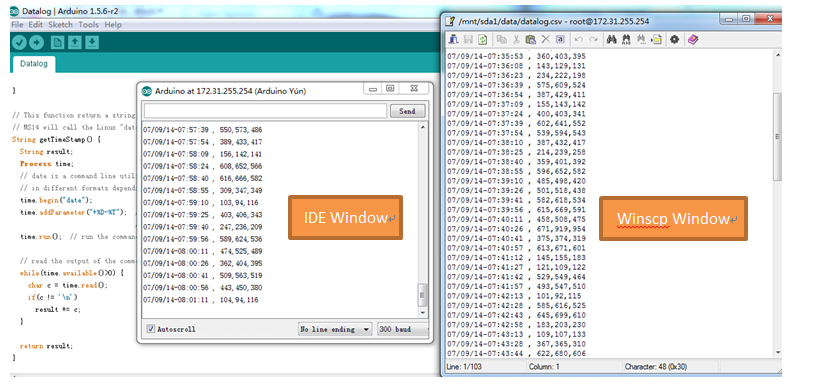The image size is (813, 387).
Task: Open Find with the first binoculars icon
Action: click(x=612, y=39)
